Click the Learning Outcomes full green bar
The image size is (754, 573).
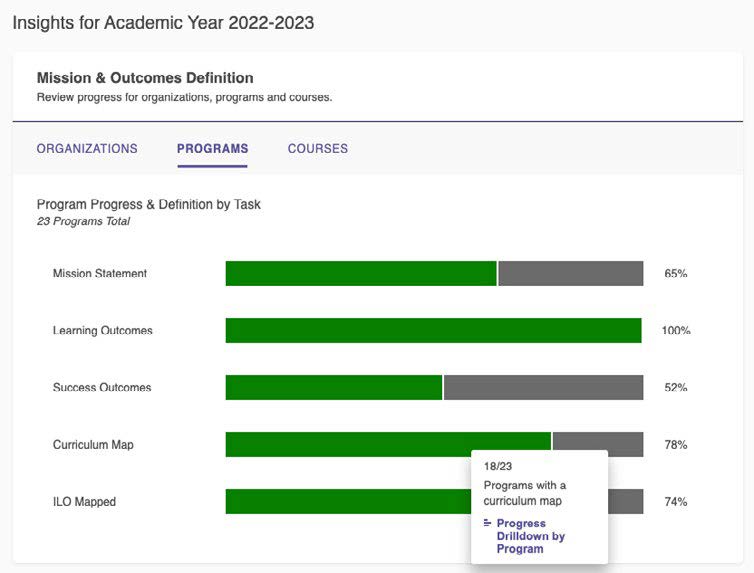point(434,330)
